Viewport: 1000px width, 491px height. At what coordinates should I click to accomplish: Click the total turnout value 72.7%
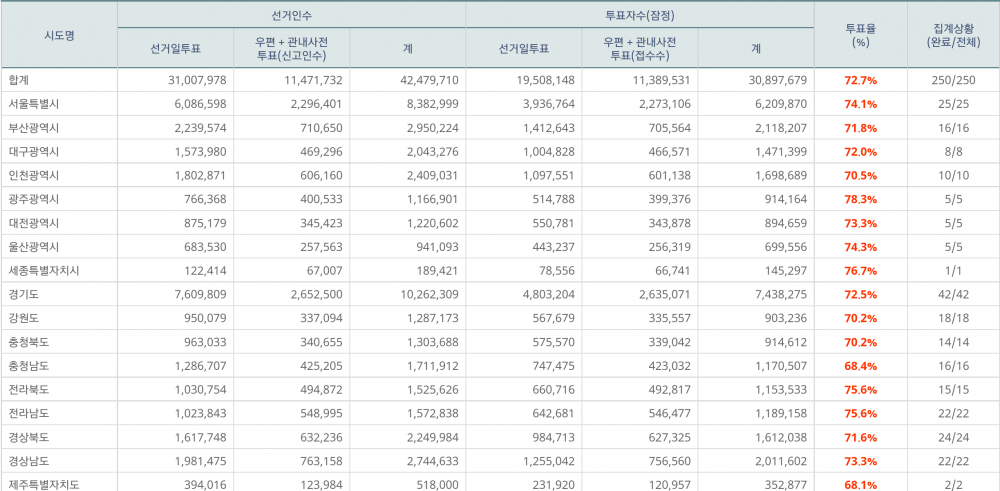(861, 80)
